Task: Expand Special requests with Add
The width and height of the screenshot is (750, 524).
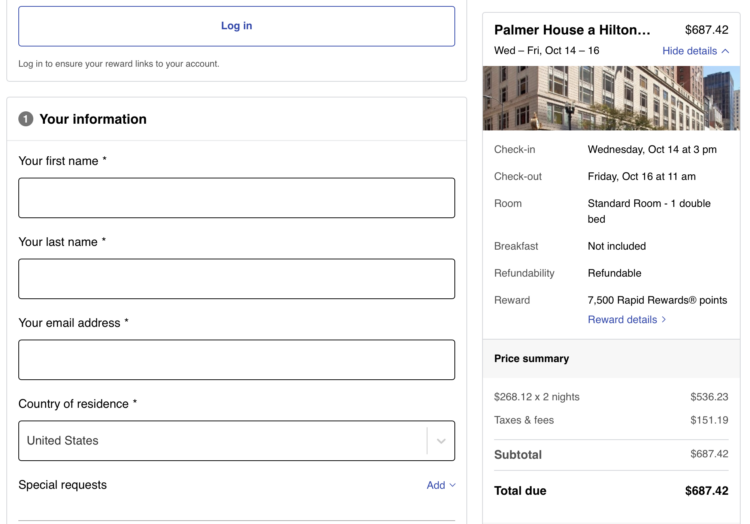Action: 441,485
